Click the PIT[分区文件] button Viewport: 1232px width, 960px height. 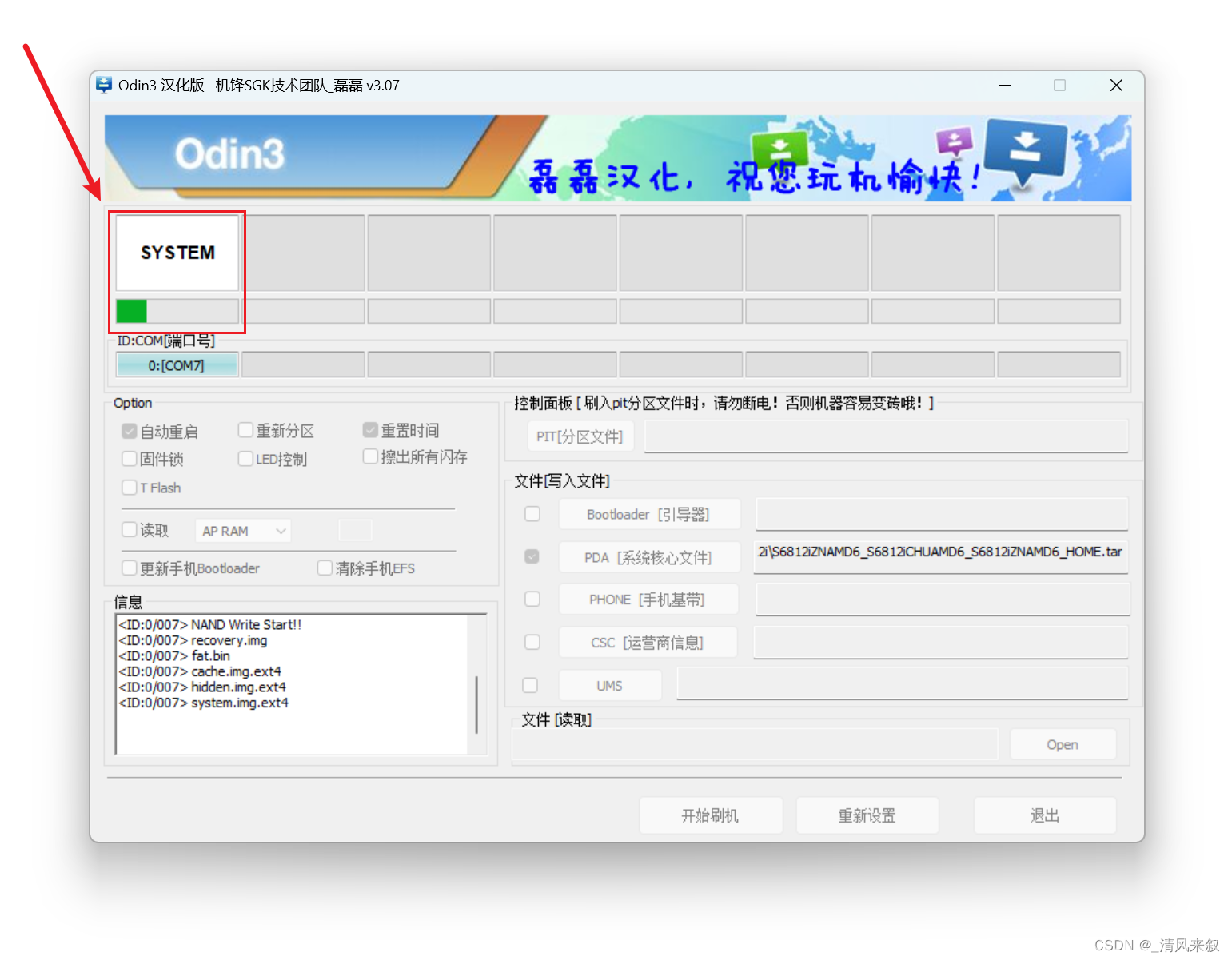580,436
